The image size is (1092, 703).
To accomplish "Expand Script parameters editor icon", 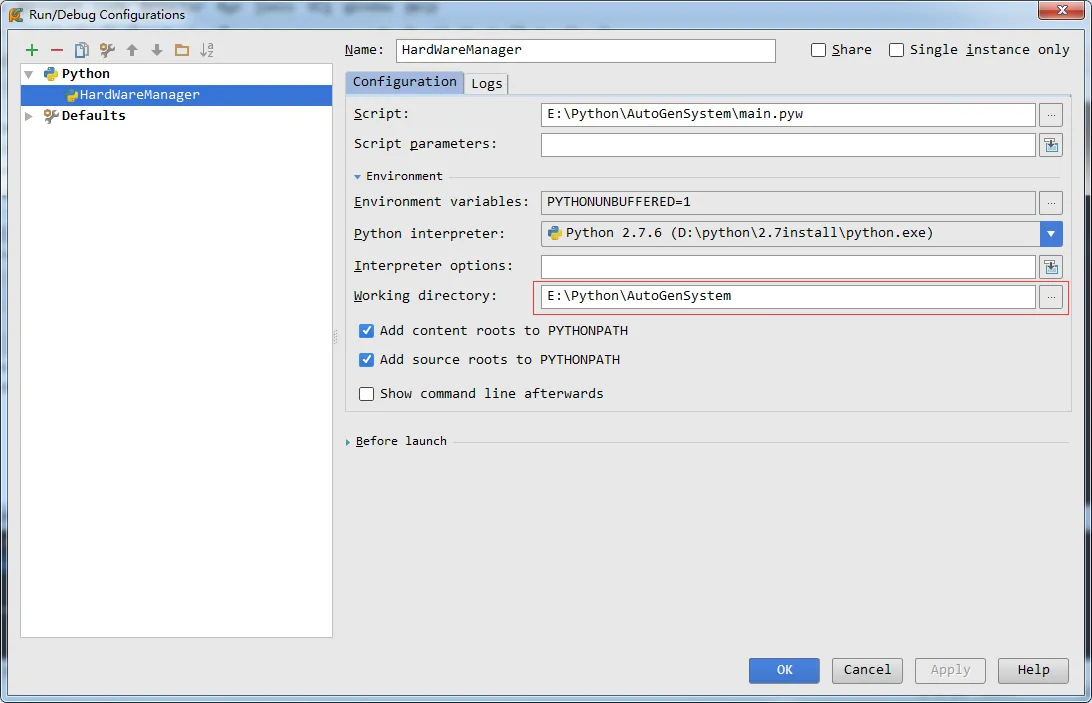I will click(x=1050, y=145).
